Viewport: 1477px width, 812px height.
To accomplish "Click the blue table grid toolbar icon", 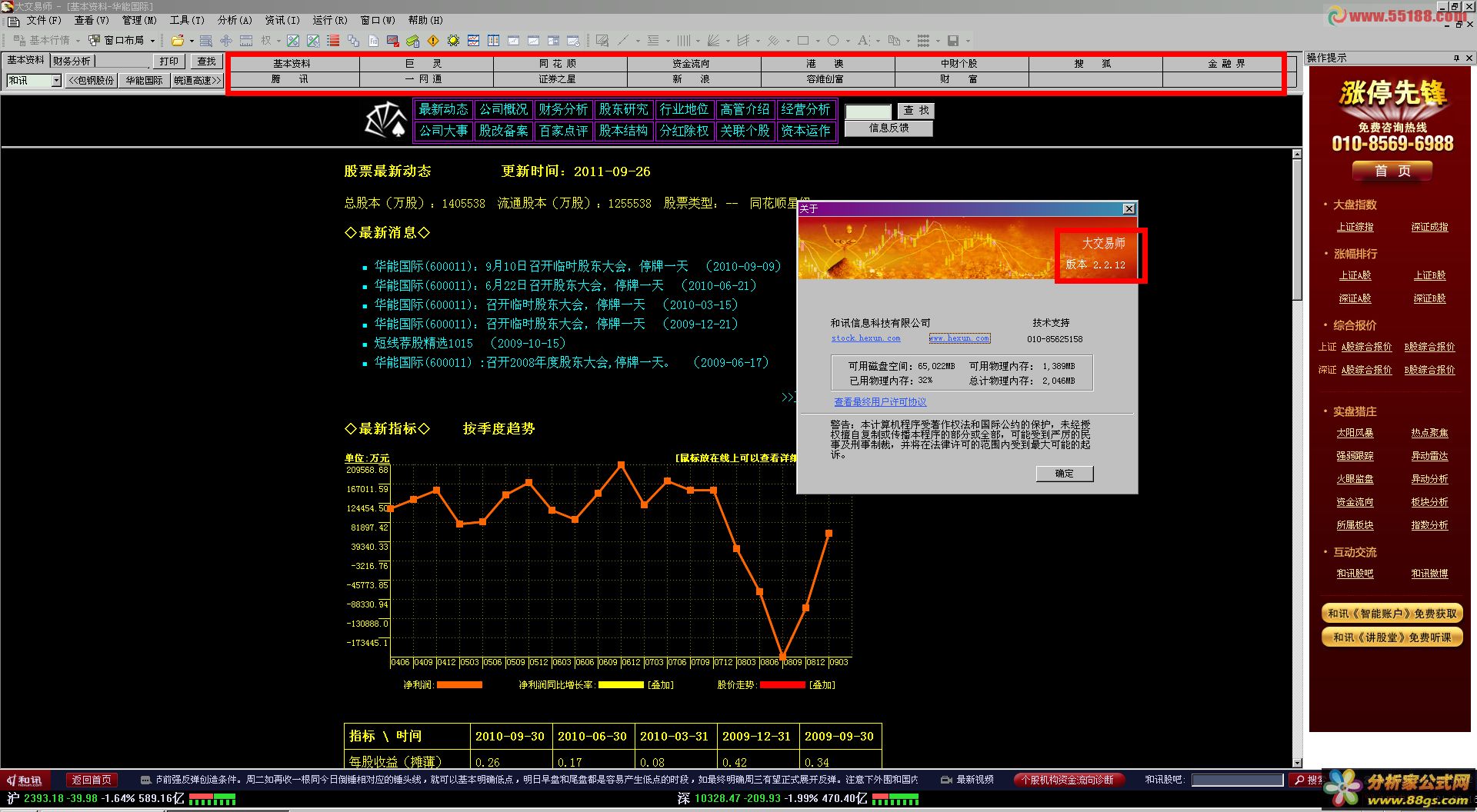I will (x=493, y=40).
